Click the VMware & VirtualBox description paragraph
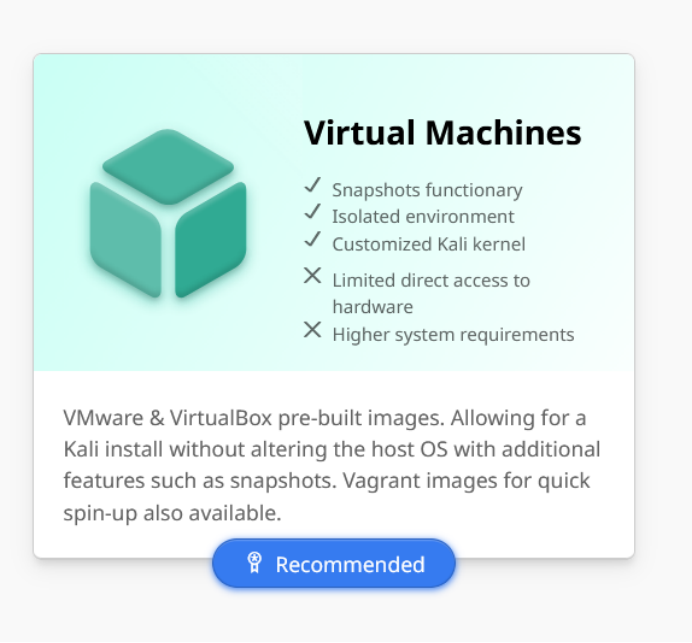 332,466
